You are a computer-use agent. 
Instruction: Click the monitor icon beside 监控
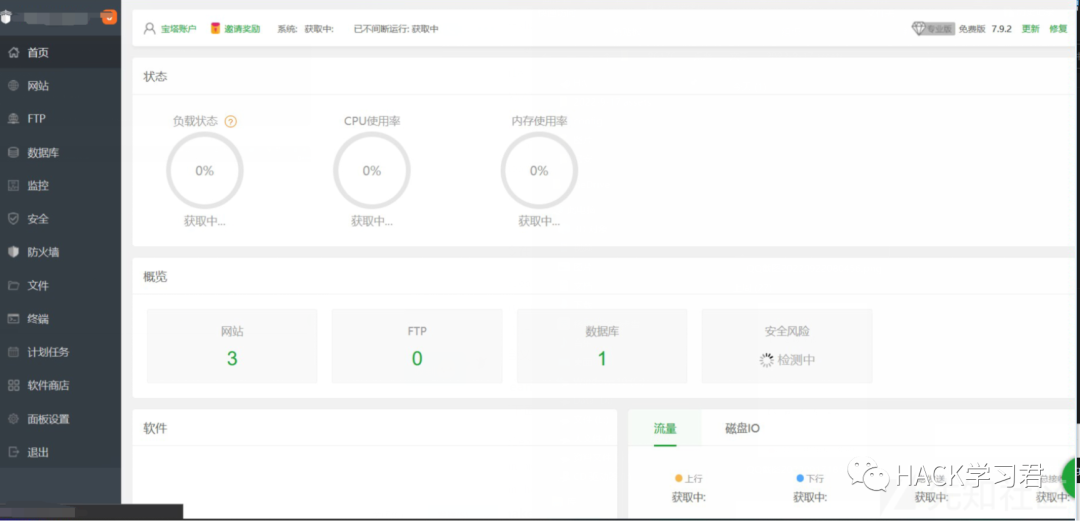point(13,185)
